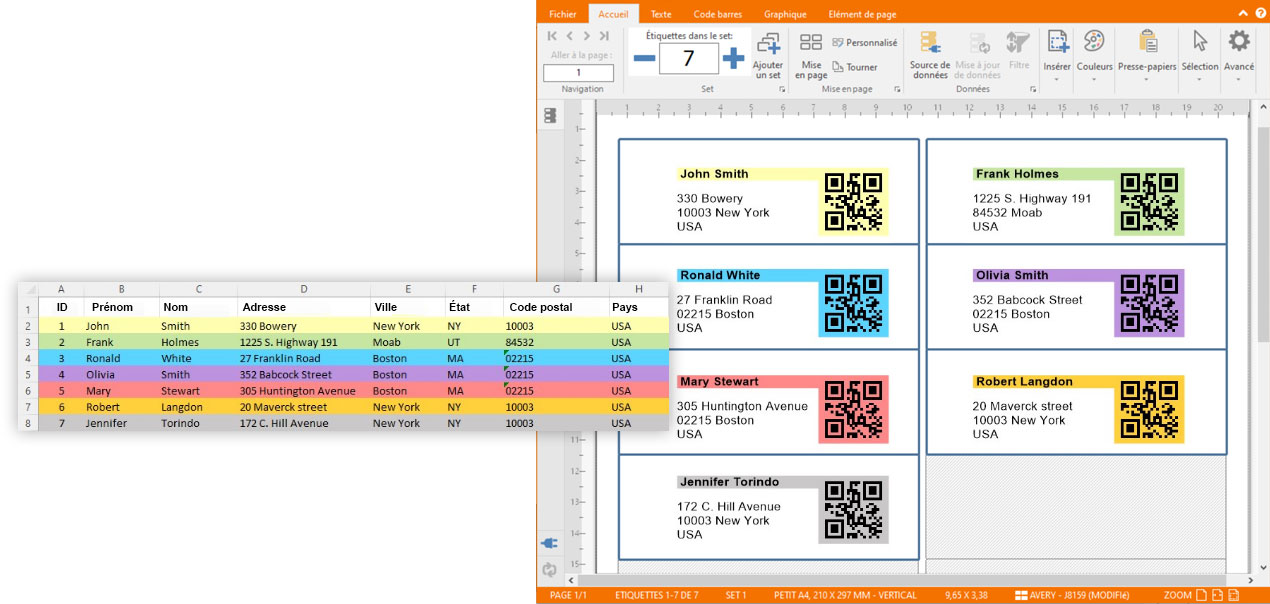Select the John Smith QR code
Screen dimensions: 1270x604
(x=853, y=203)
